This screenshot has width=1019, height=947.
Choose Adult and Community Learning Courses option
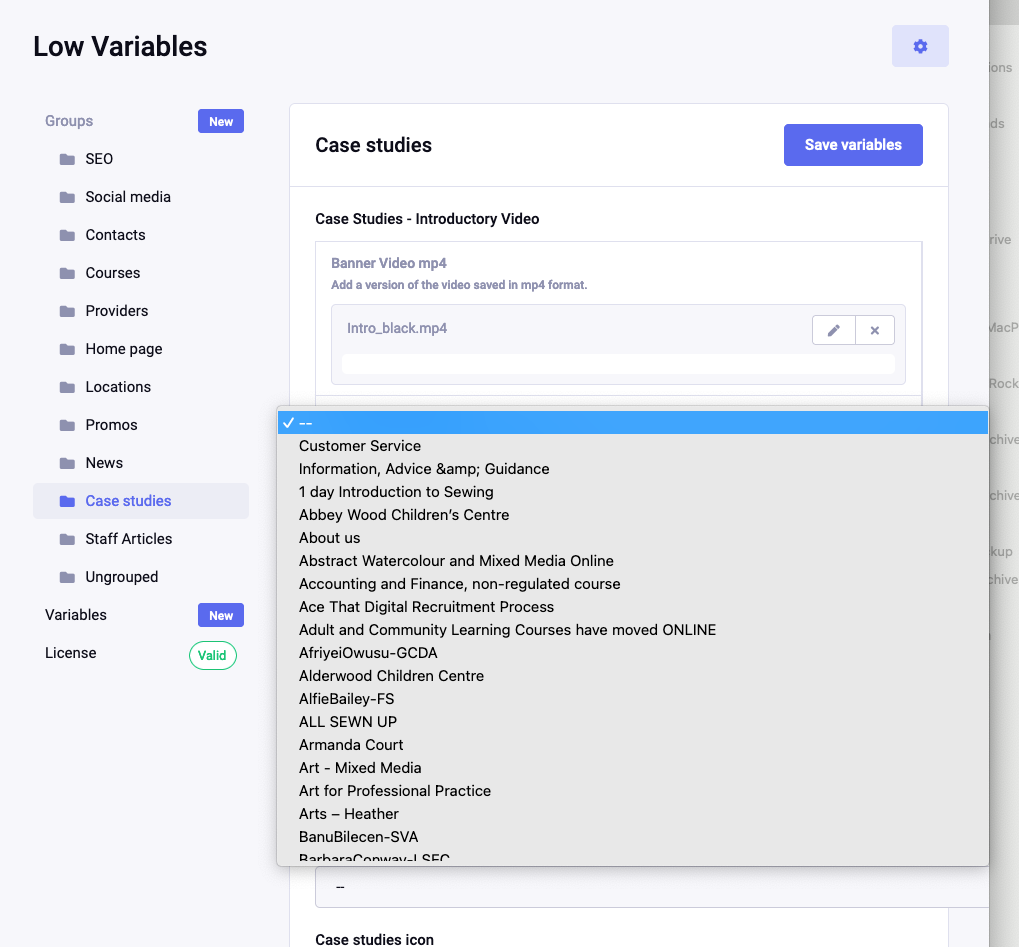[633, 630]
